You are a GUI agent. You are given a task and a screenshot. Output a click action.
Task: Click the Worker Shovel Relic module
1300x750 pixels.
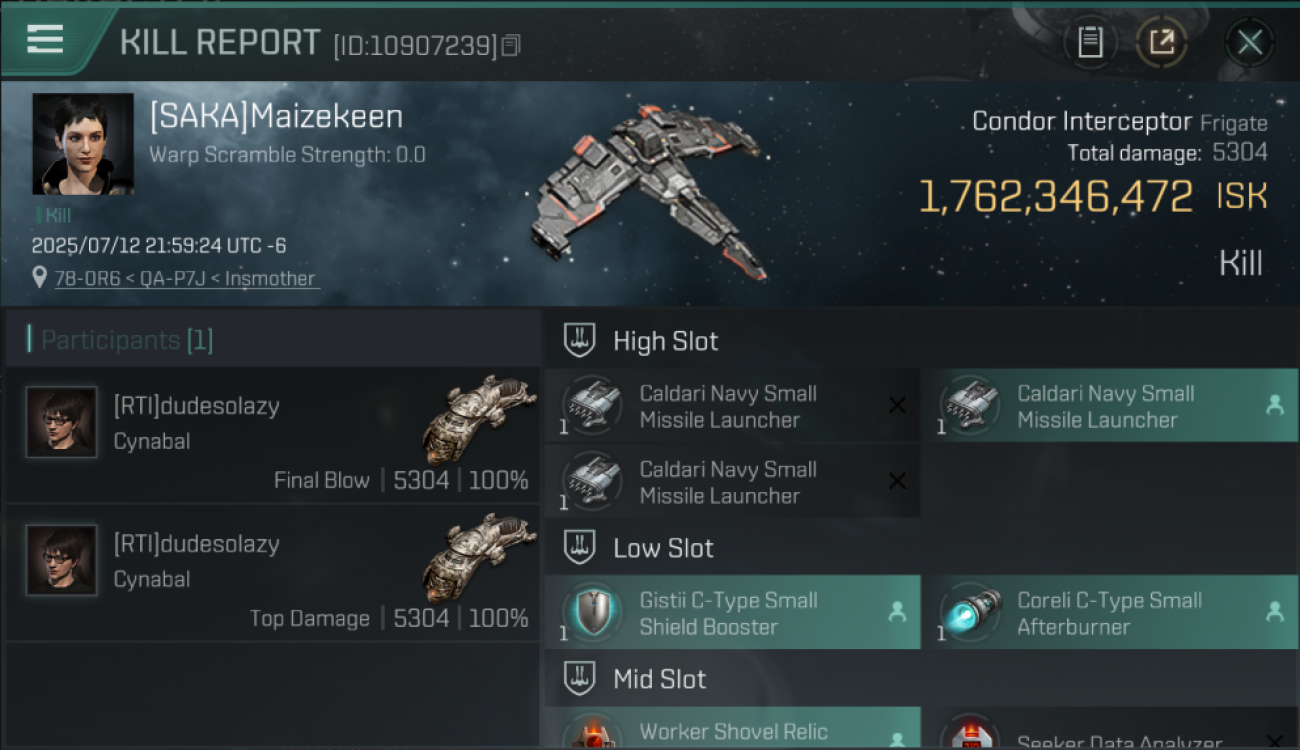pos(732,729)
